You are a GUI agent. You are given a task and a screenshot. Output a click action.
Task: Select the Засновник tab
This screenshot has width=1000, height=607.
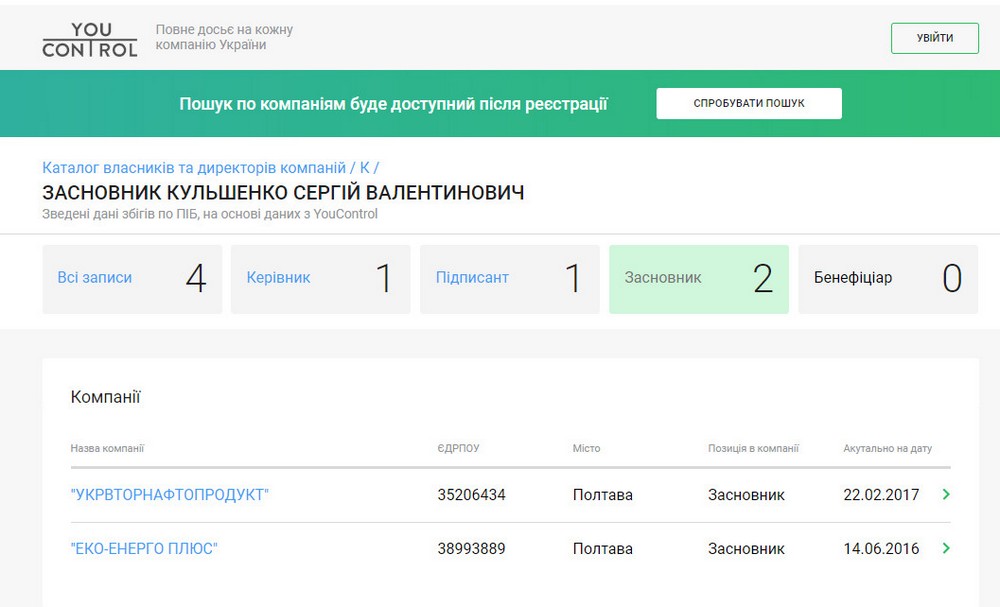699,279
